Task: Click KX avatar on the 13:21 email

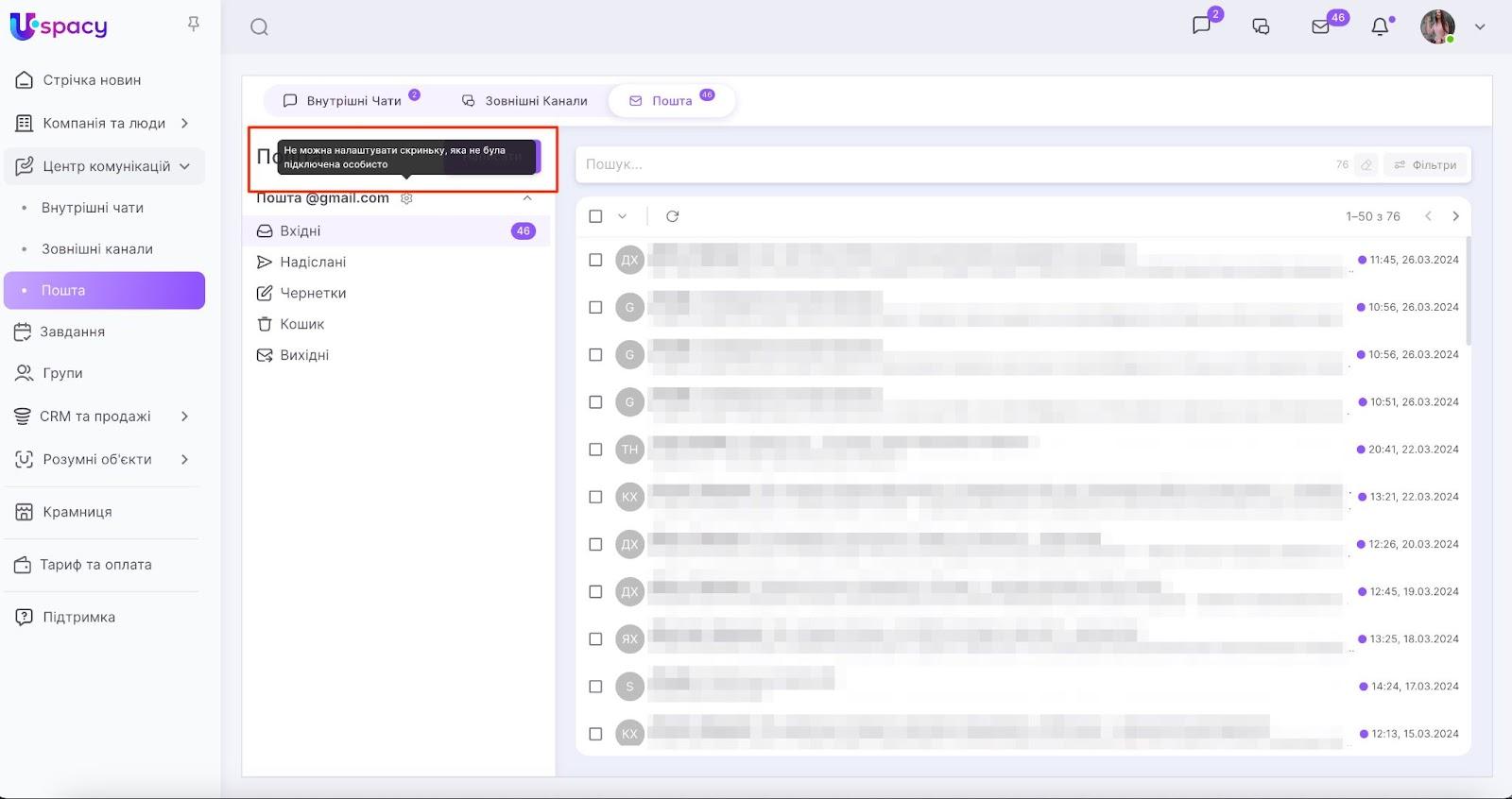Action: point(629,497)
